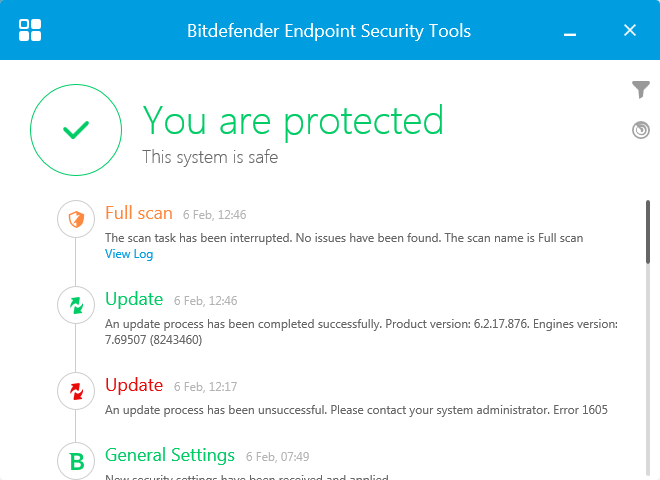Select the Full scan event title
The width and height of the screenshot is (660, 480).
tap(139, 213)
